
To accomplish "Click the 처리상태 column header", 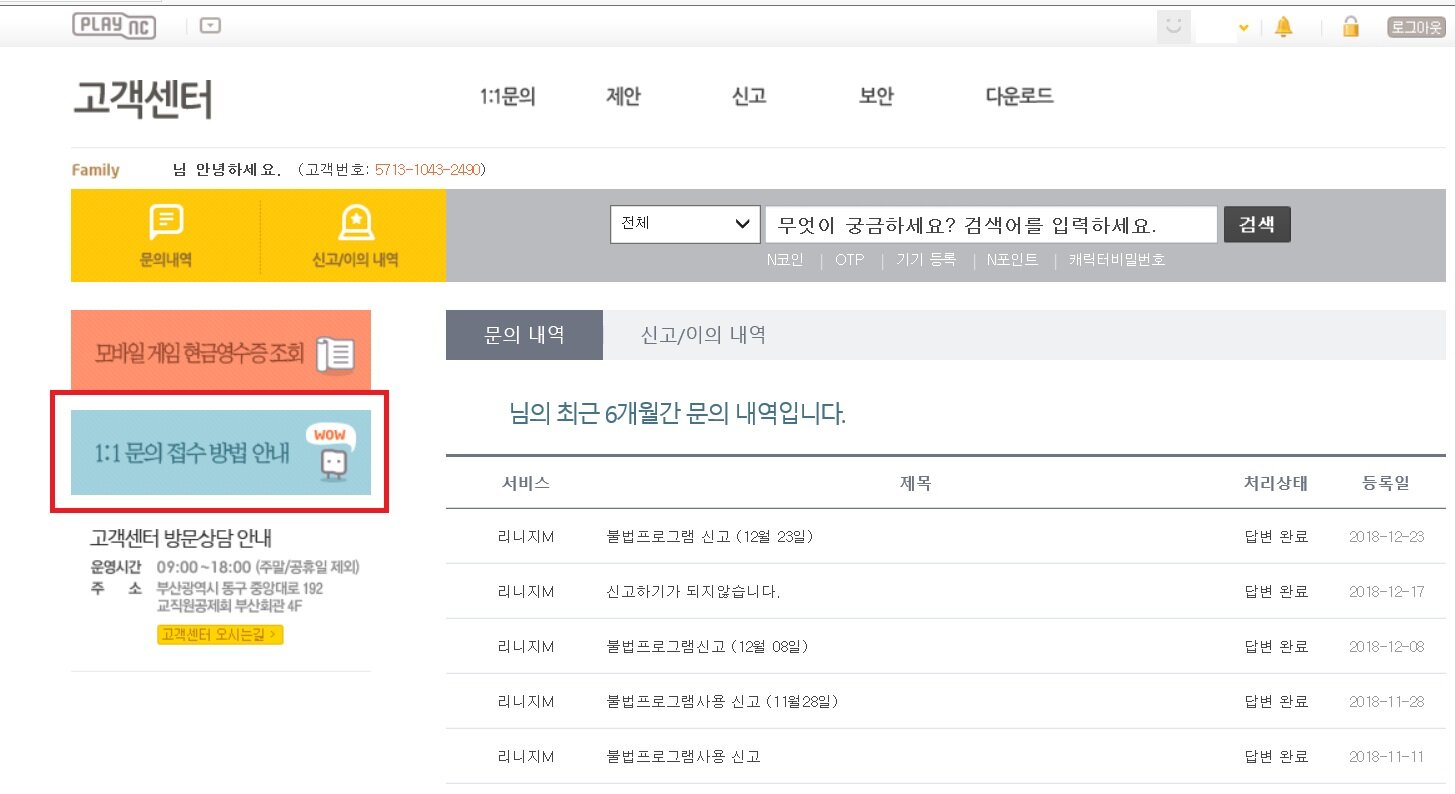I will [1276, 483].
